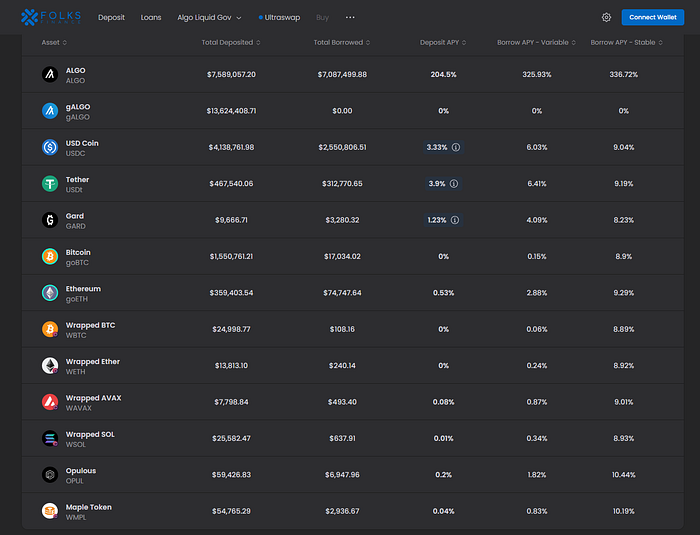Expand the Algo Liquid Gov dropdown

click(209, 17)
